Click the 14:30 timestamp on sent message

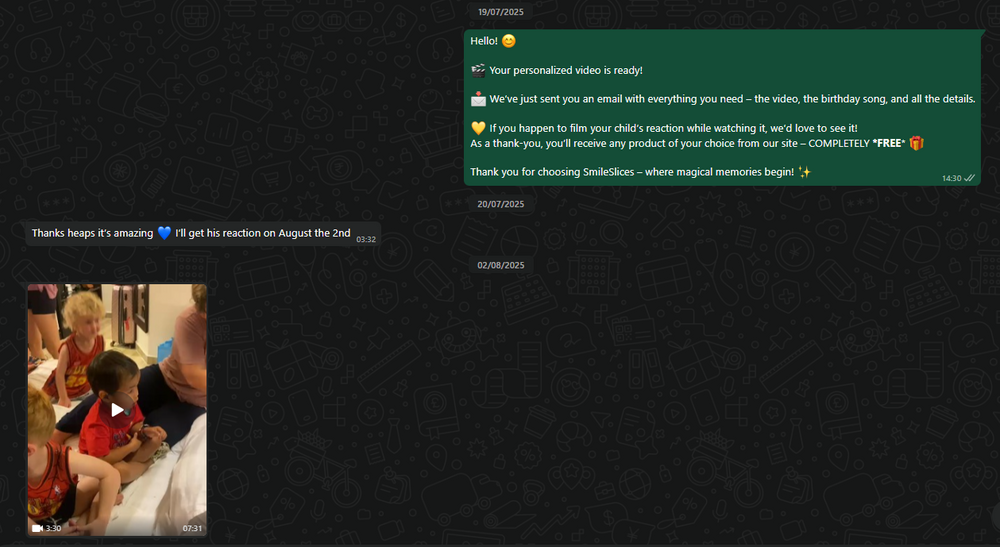[951, 178]
